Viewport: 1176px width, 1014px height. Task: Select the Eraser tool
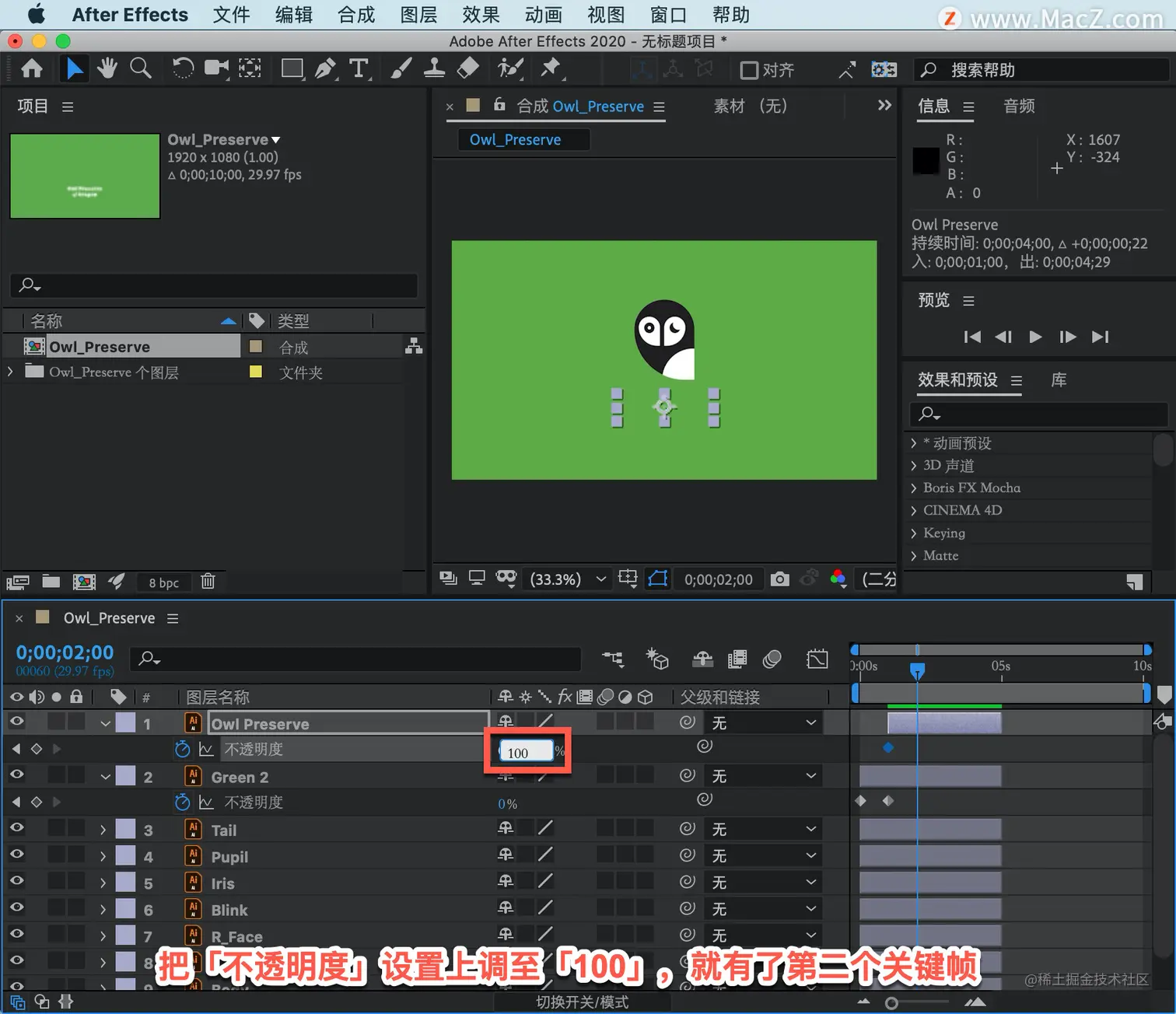coord(467,69)
